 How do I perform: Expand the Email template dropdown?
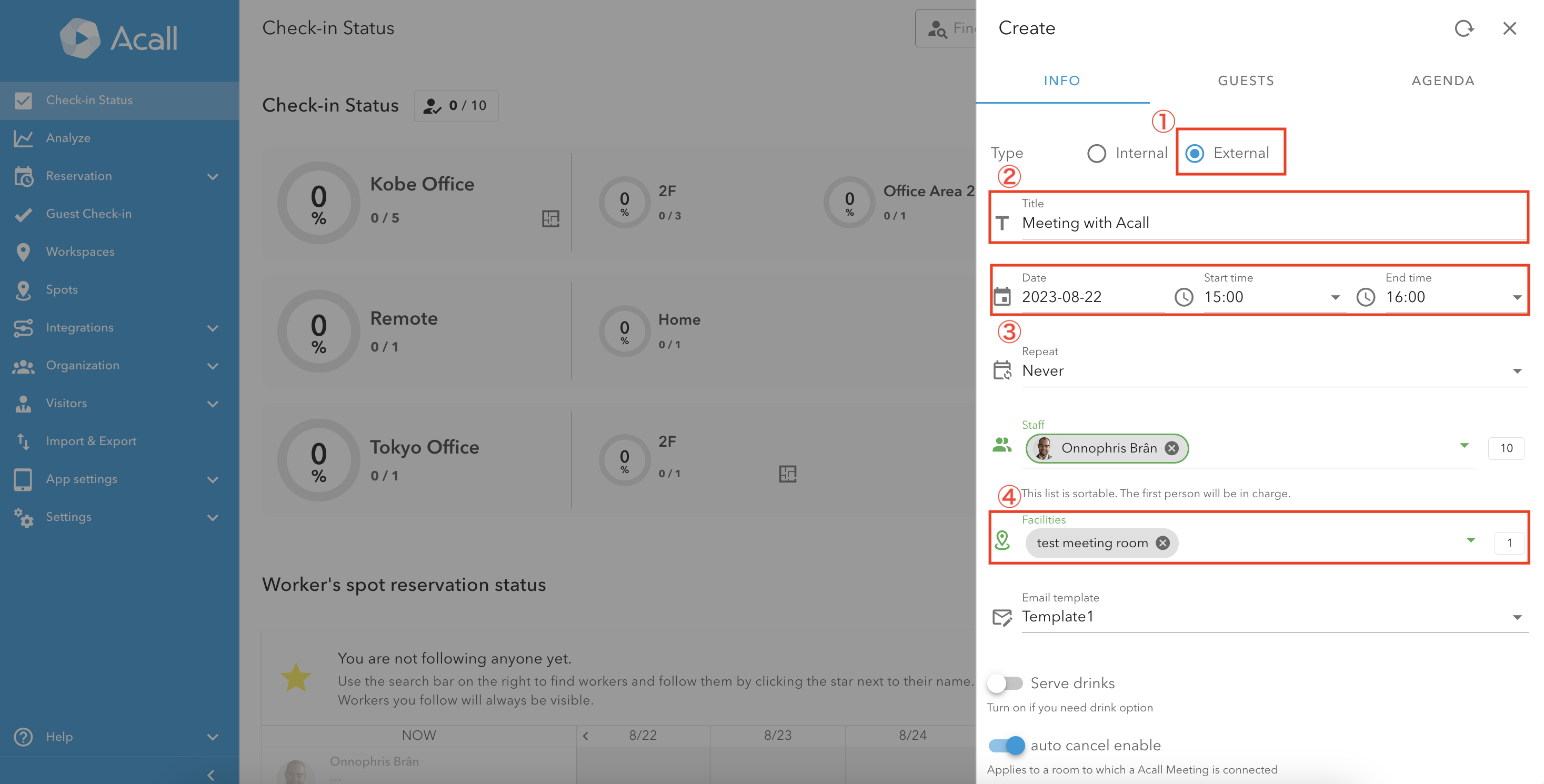[x=1517, y=616]
